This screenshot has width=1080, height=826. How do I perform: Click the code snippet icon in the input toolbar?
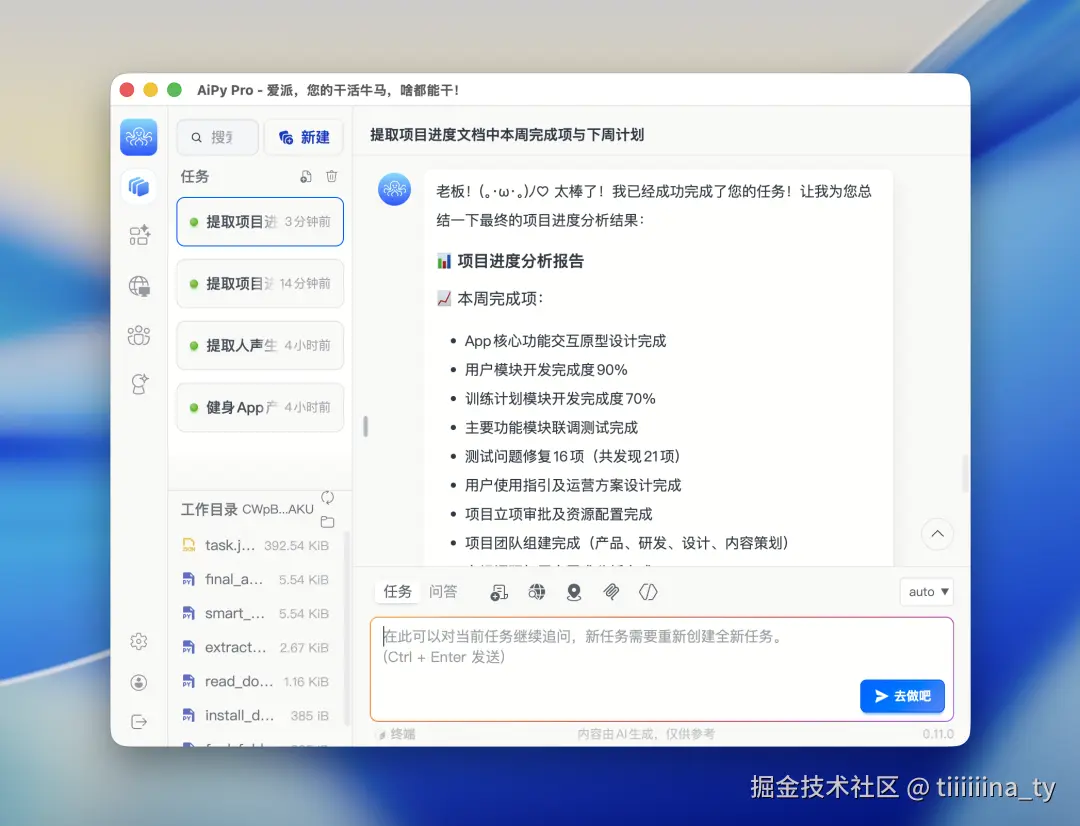click(648, 591)
